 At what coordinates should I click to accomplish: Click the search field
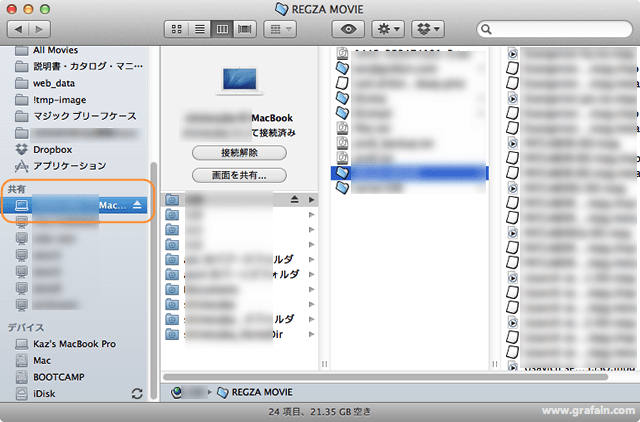[x=554, y=29]
